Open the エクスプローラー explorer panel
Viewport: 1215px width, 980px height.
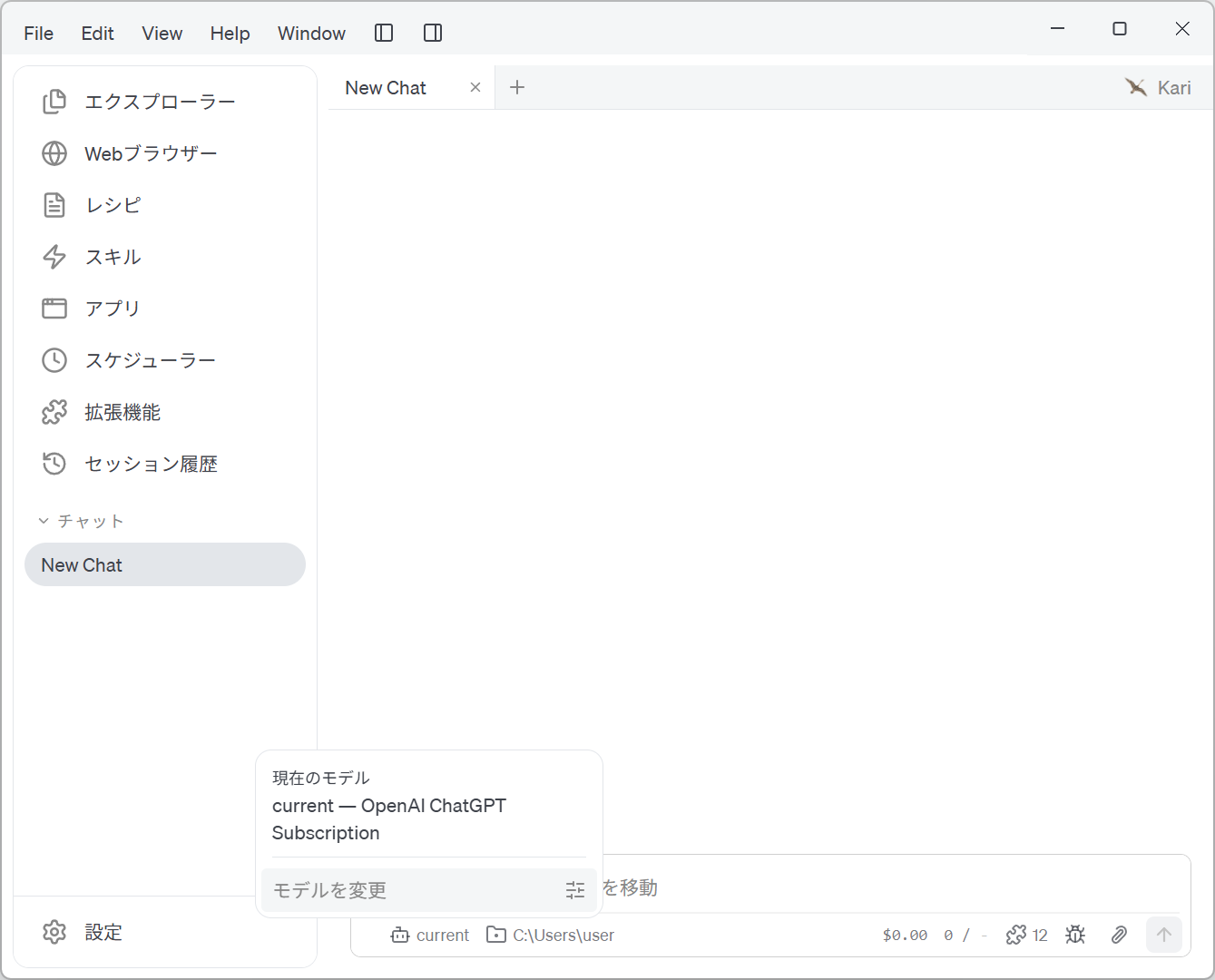coord(165,102)
